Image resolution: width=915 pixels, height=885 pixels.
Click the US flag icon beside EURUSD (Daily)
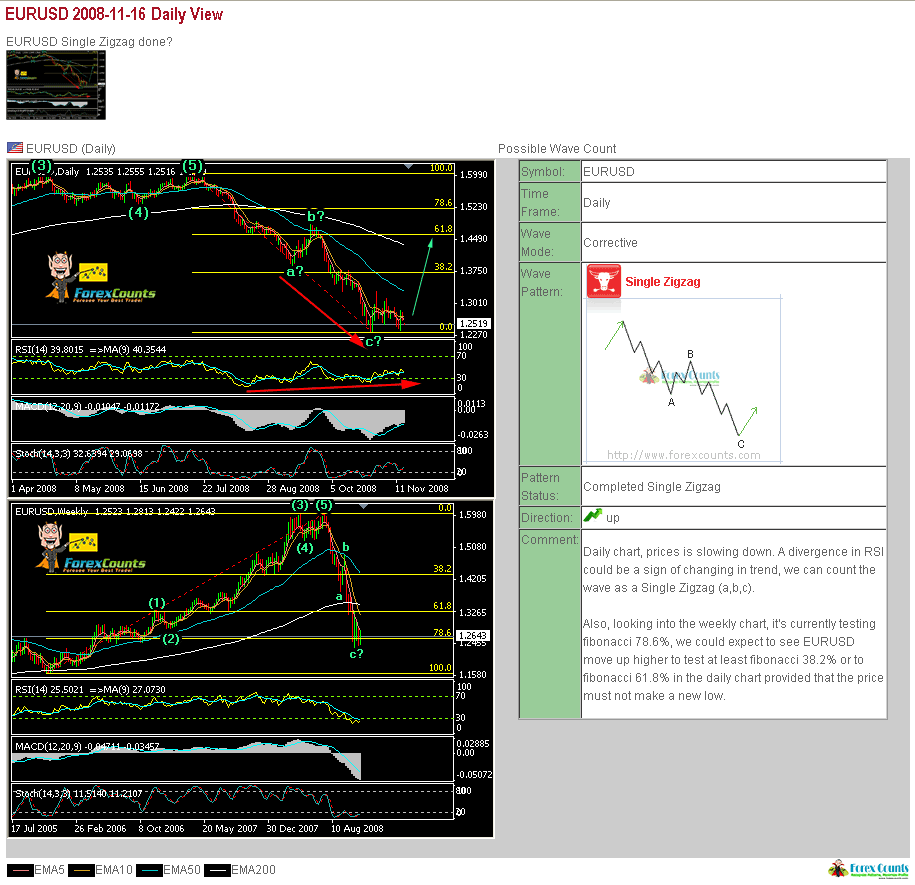click(x=15, y=148)
